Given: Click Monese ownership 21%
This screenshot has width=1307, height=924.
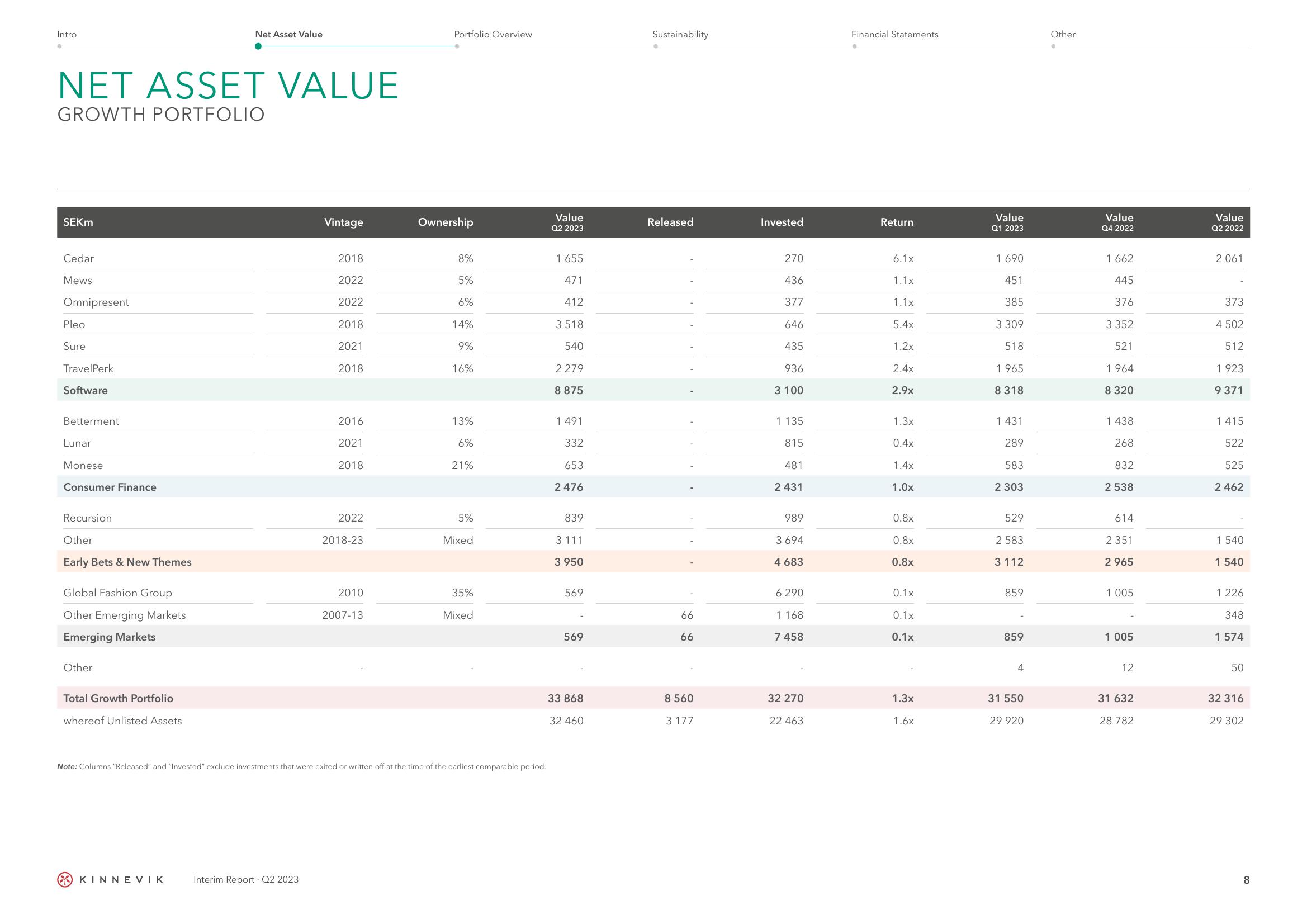Looking at the screenshot, I should pyautogui.click(x=462, y=465).
